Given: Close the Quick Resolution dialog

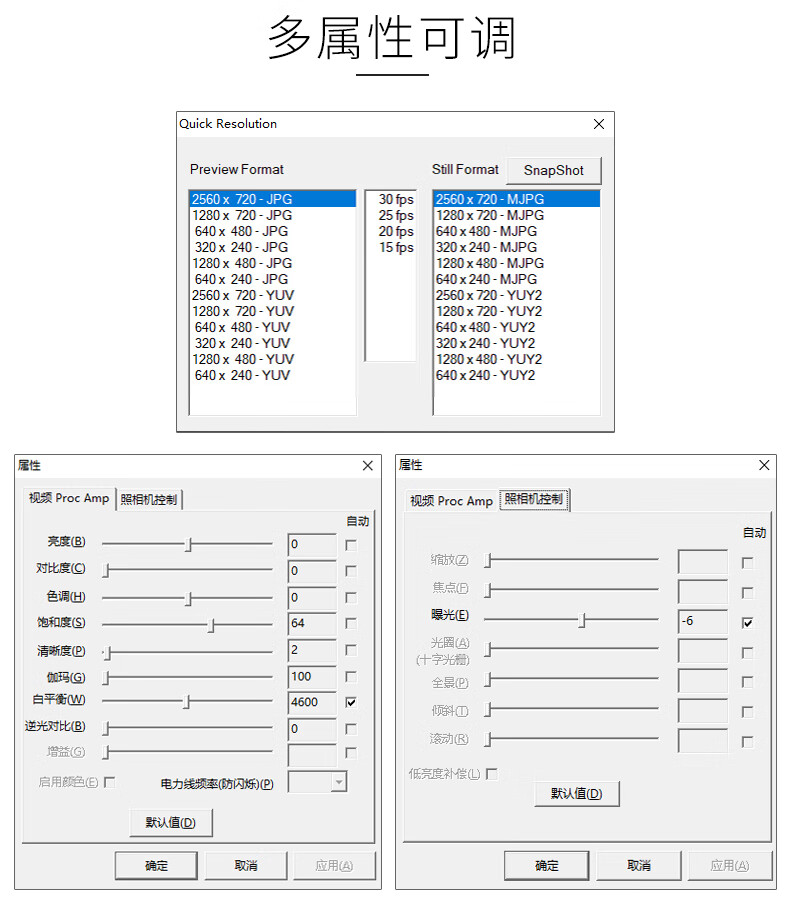Looking at the screenshot, I should [x=599, y=124].
